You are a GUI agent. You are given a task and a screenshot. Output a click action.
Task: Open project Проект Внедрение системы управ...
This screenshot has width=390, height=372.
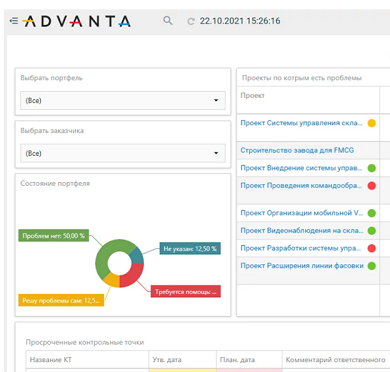click(x=301, y=168)
